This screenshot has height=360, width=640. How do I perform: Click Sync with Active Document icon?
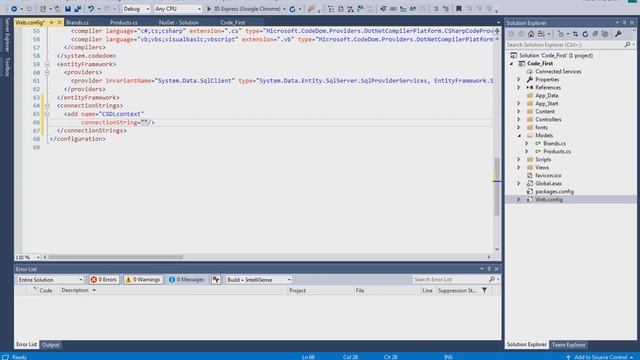[x=576, y=34]
